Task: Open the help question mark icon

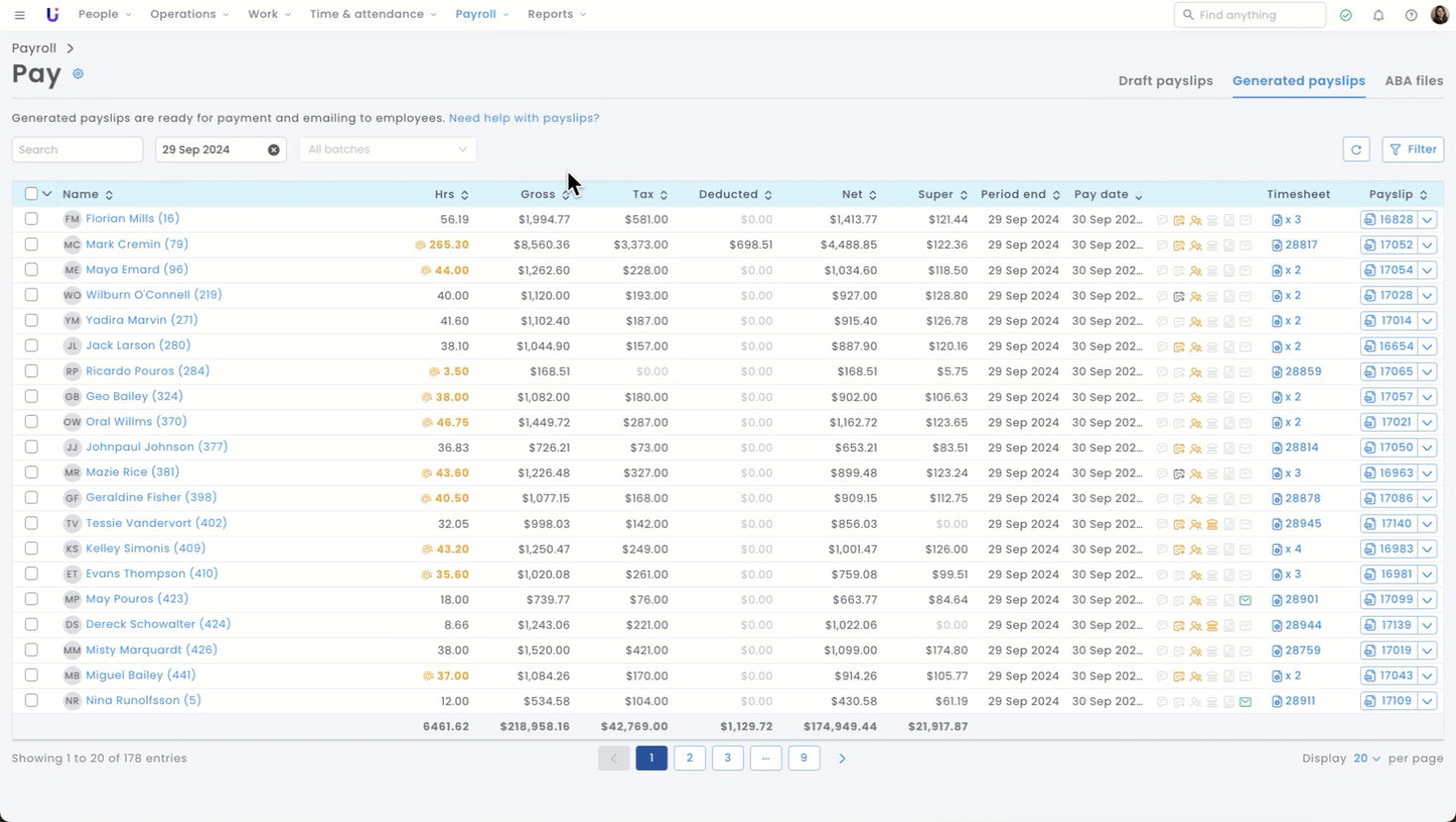Action: (x=1410, y=15)
